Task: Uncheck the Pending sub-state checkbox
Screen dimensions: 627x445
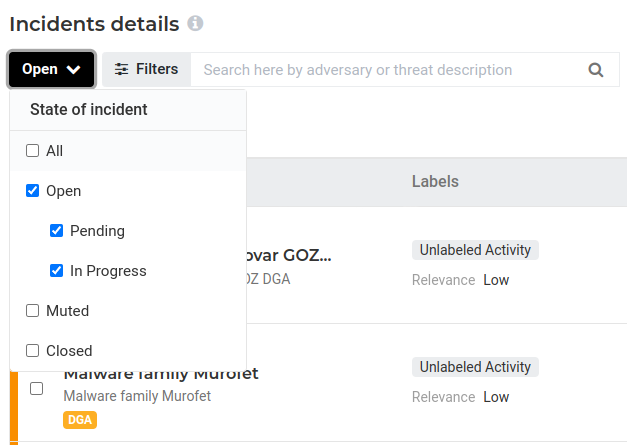Action: pos(57,231)
